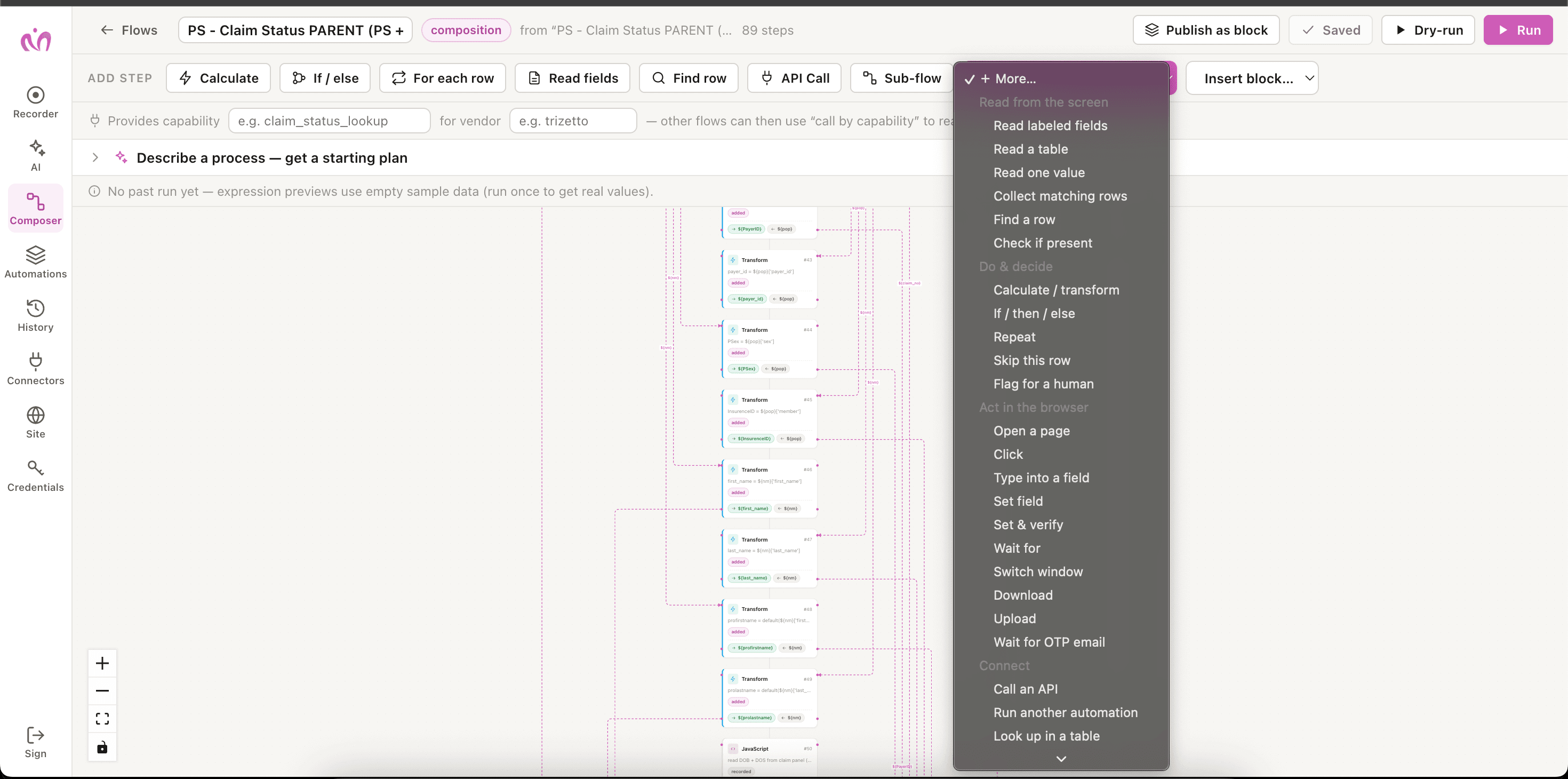Choose Run another automation
Viewport: 1568px width, 779px height.
coord(1061,712)
